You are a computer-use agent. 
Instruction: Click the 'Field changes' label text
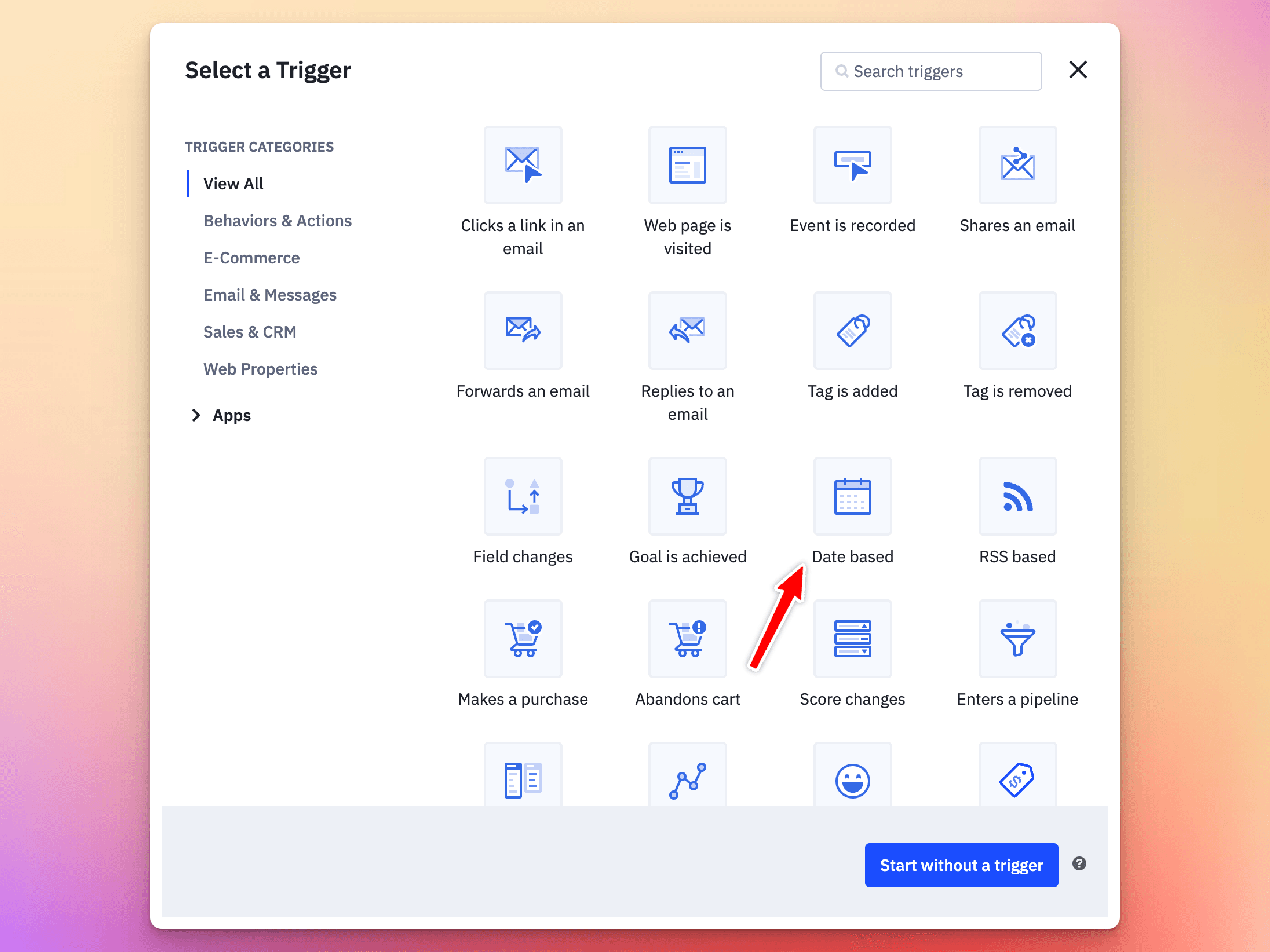[x=523, y=556]
